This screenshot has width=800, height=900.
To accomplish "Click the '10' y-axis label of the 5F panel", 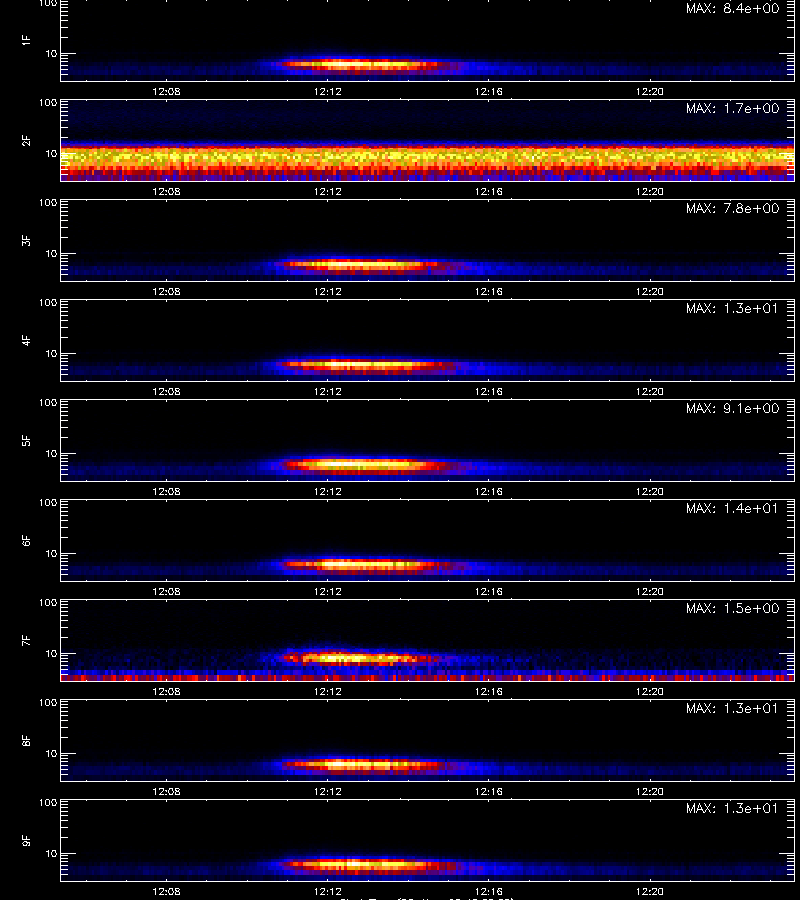I will (52, 453).
